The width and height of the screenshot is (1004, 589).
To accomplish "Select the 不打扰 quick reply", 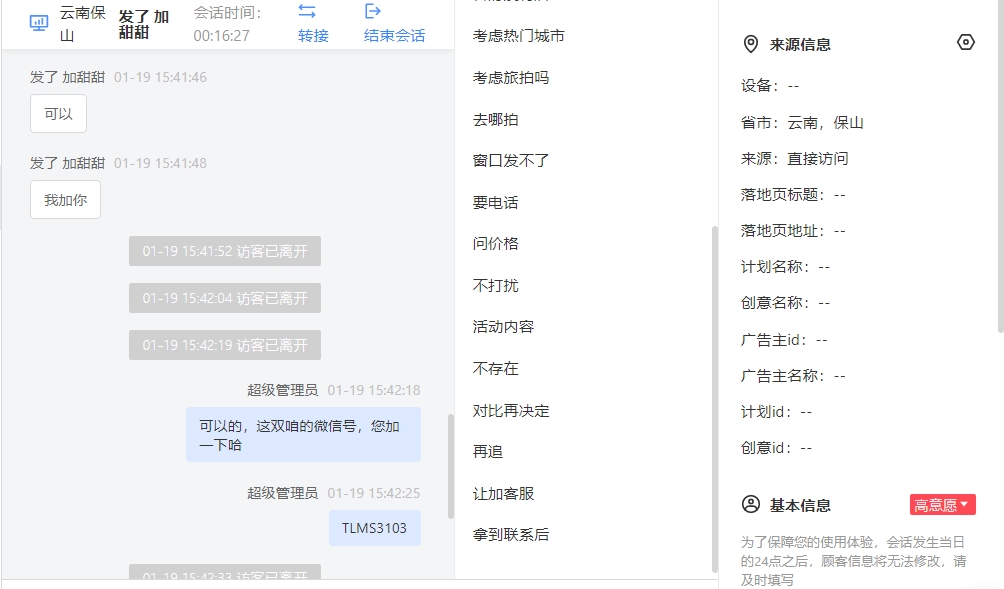I will tap(496, 286).
